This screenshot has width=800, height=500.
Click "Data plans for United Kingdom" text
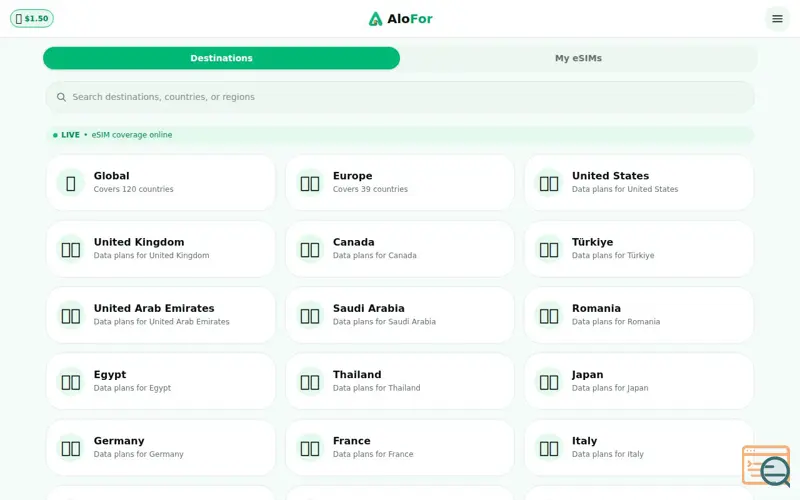pos(152,256)
